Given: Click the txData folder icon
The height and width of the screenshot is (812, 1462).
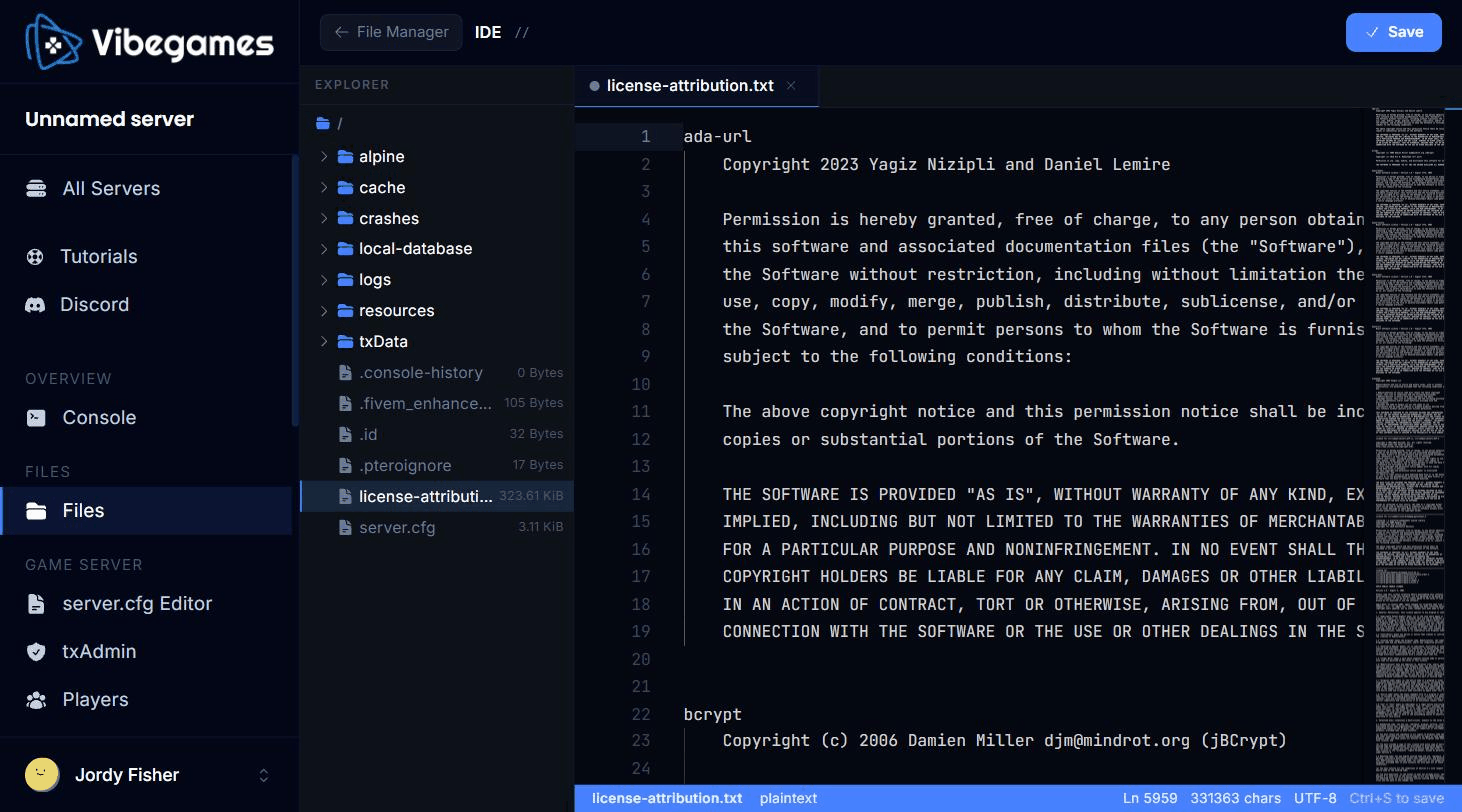Looking at the screenshot, I should click(346, 341).
